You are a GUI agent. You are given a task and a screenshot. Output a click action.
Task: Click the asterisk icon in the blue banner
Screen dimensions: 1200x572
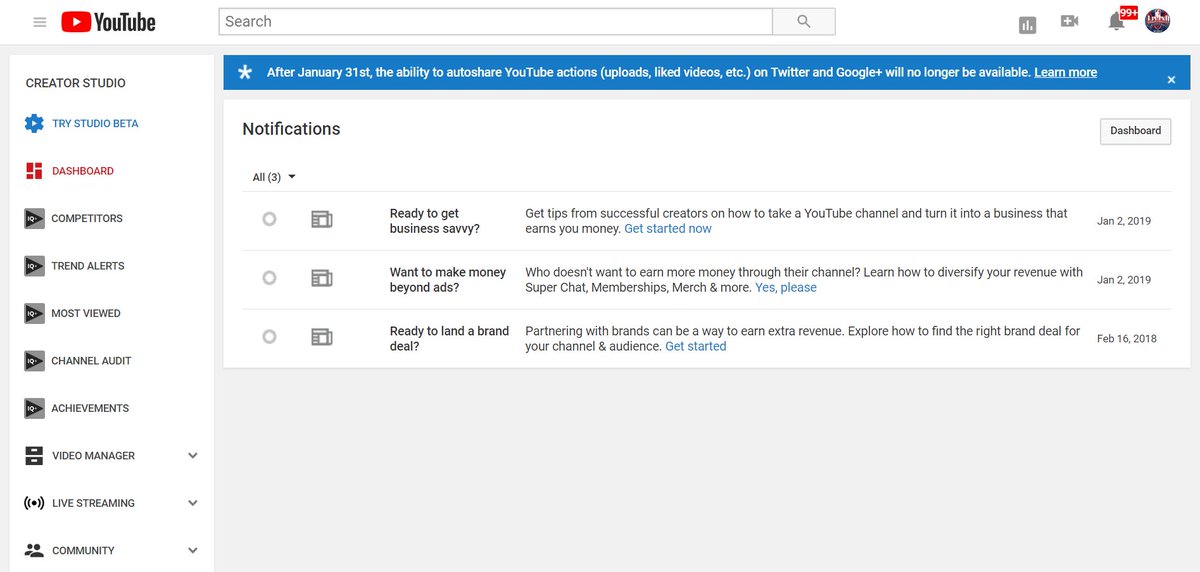pos(245,73)
